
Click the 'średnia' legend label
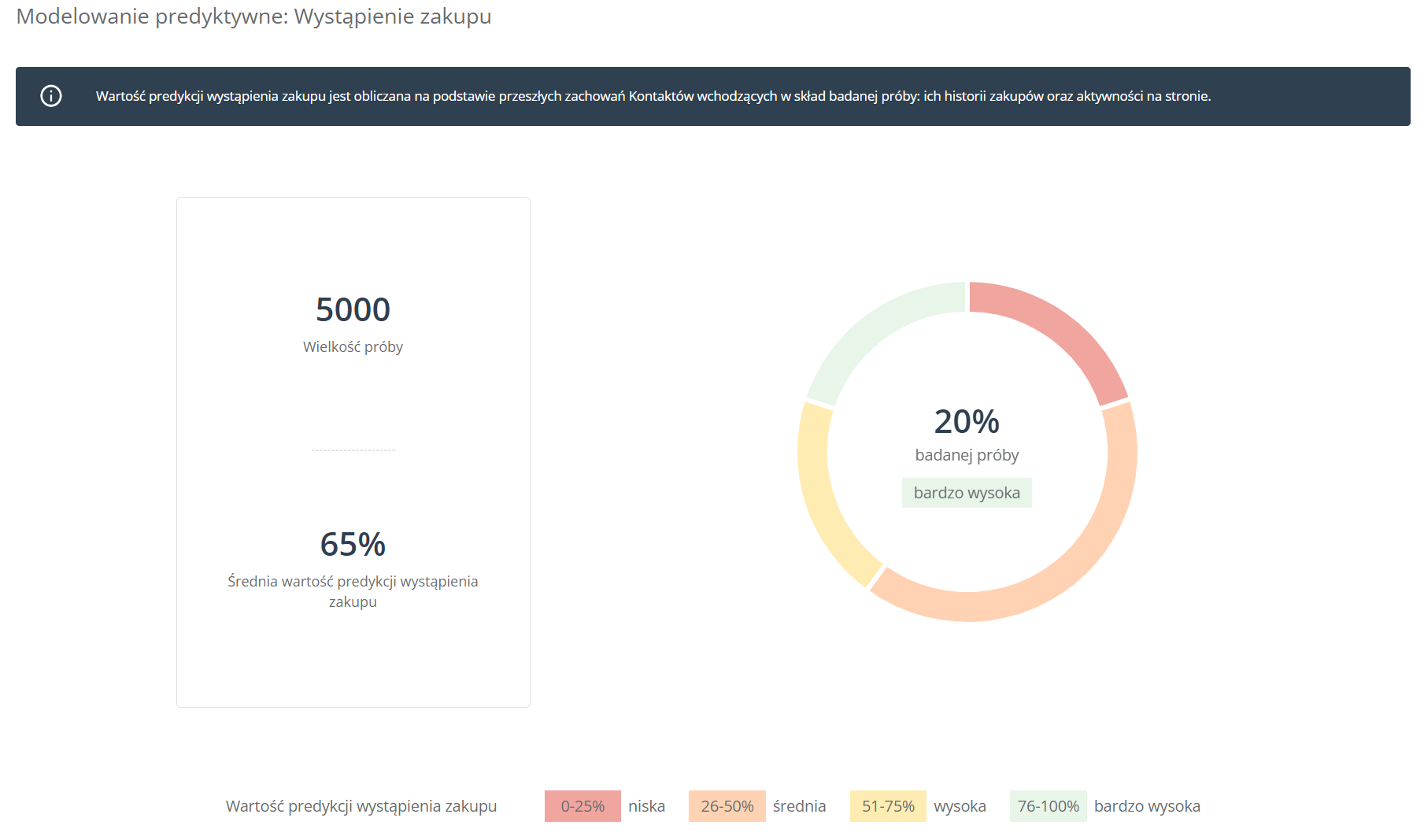click(x=800, y=806)
